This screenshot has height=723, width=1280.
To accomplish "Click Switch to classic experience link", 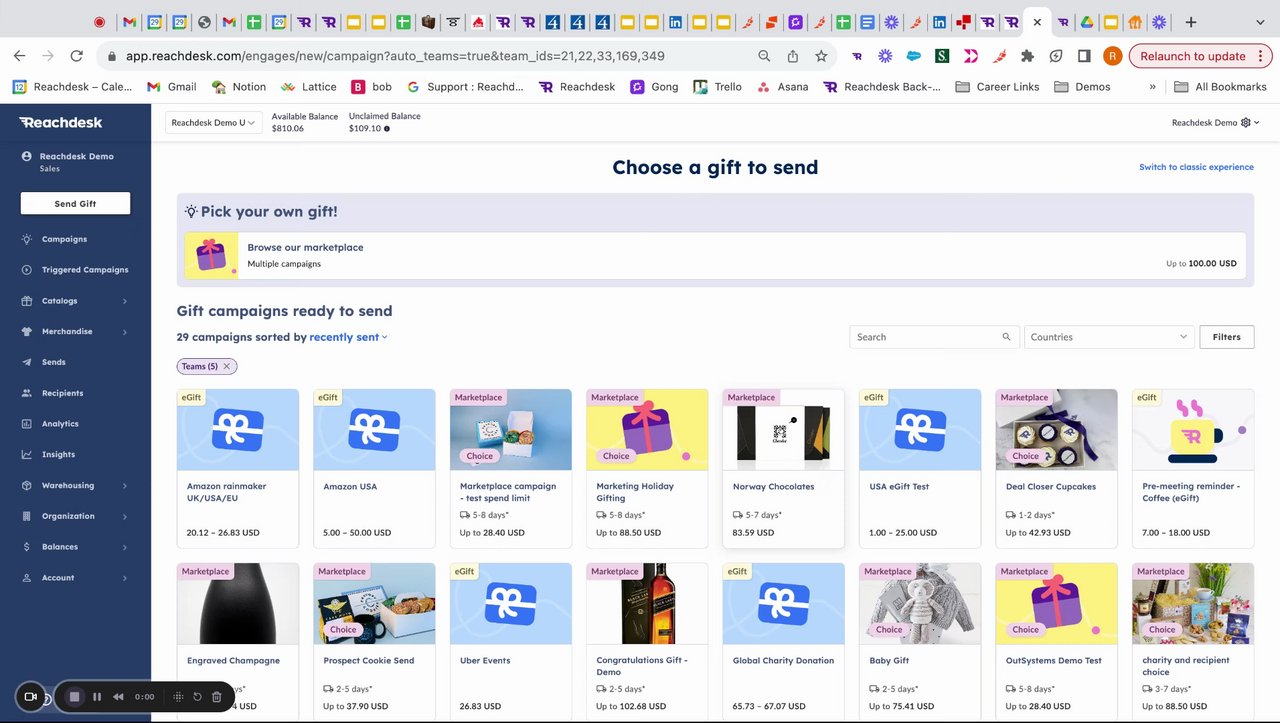I will coord(1196,167).
